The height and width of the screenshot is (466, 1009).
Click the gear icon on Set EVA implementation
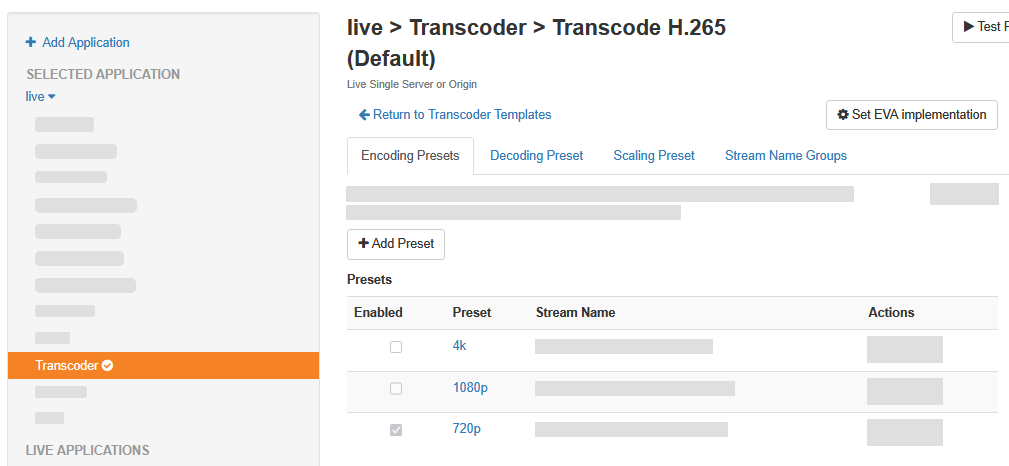coord(843,115)
